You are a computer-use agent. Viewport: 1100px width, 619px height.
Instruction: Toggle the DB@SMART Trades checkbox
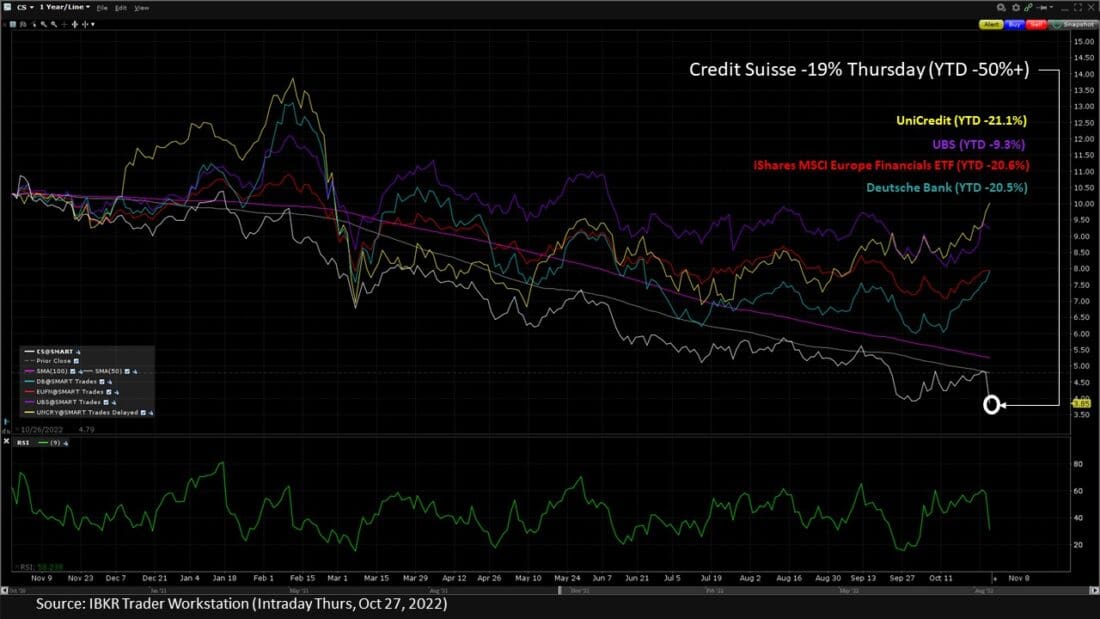tap(102, 382)
